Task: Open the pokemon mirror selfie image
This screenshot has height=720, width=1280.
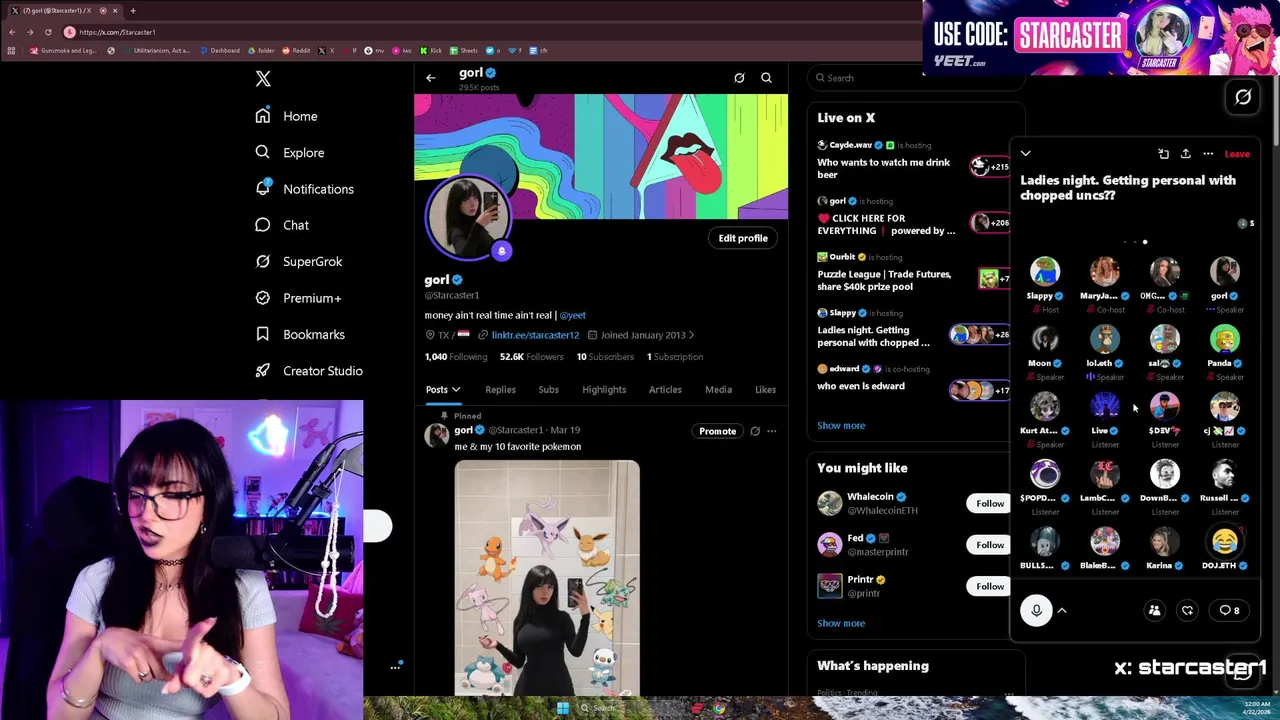Action: coord(547,577)
